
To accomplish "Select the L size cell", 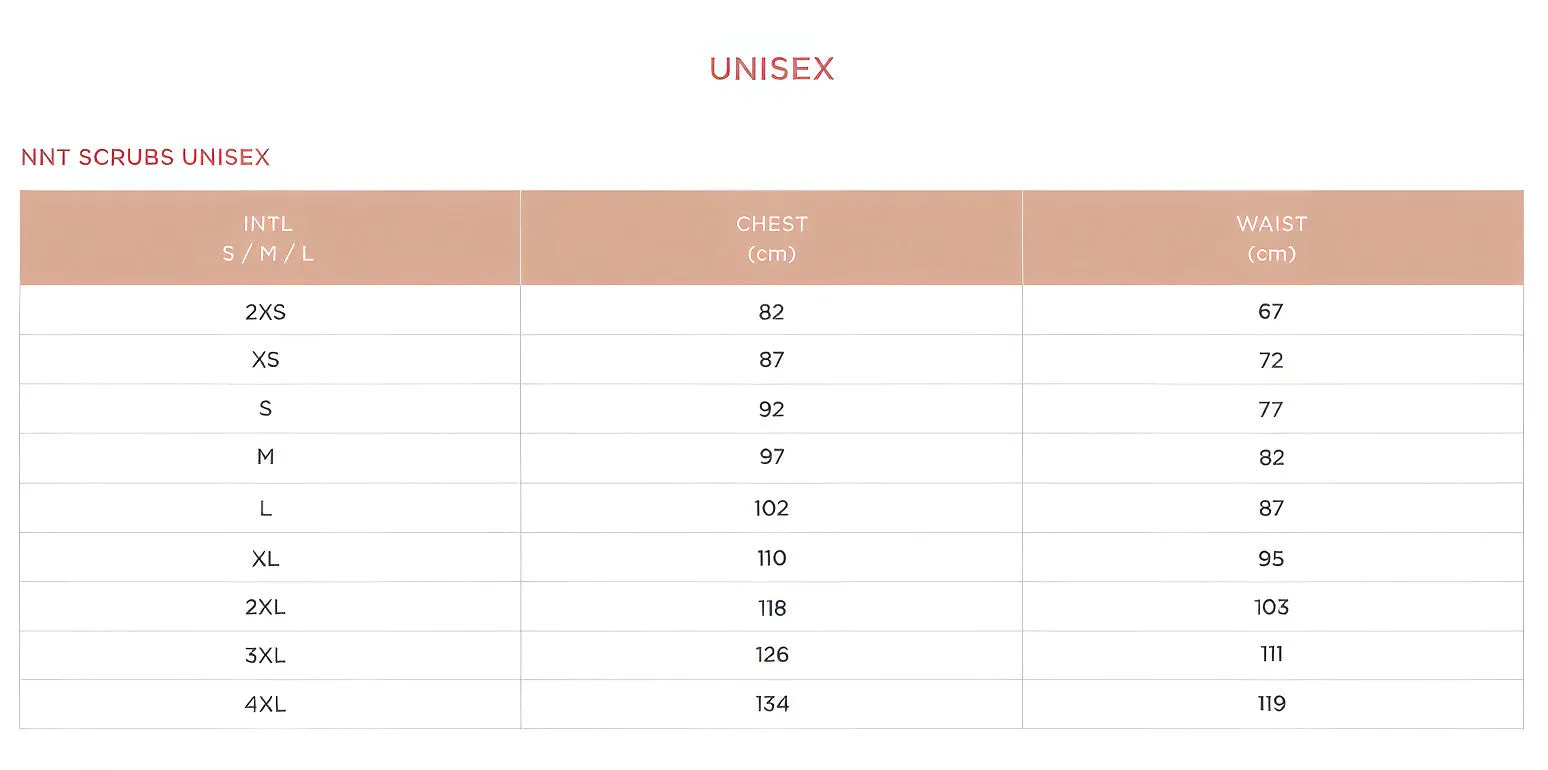I will pyautogui.click(x=265, y=508).
